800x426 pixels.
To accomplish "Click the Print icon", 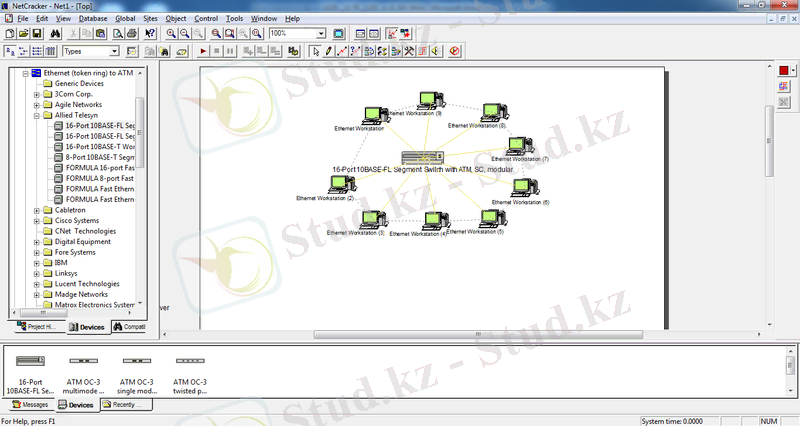I will pos(132,34).
